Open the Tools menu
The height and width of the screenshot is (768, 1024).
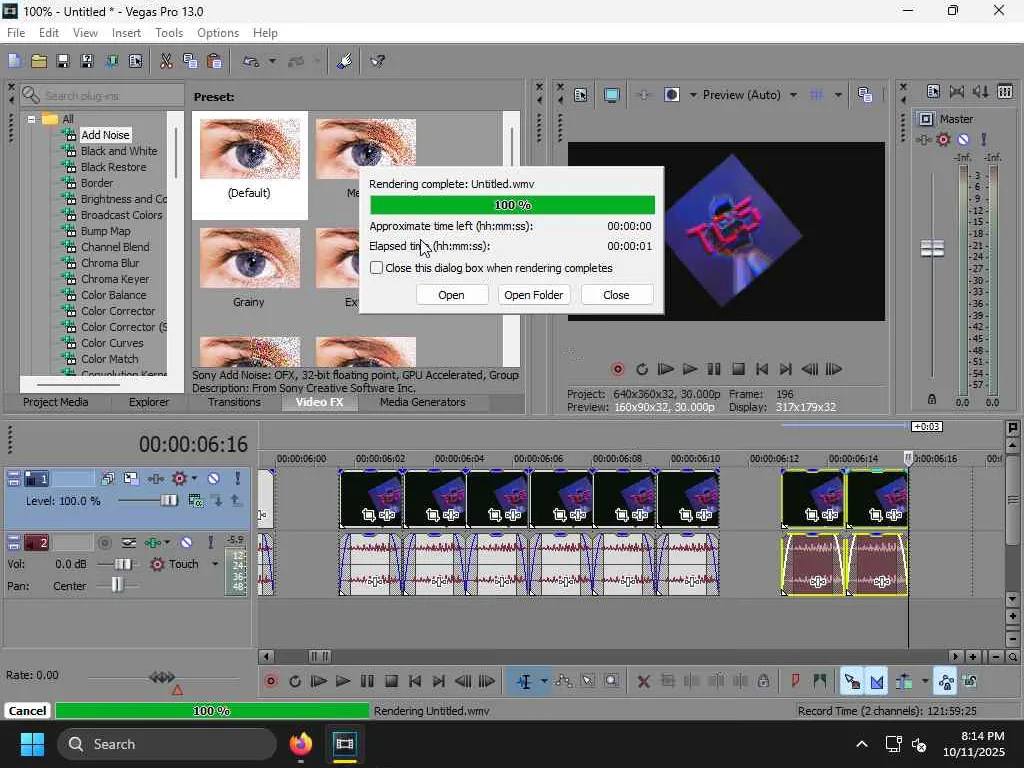pyautogui.click(x=169, y=33)
